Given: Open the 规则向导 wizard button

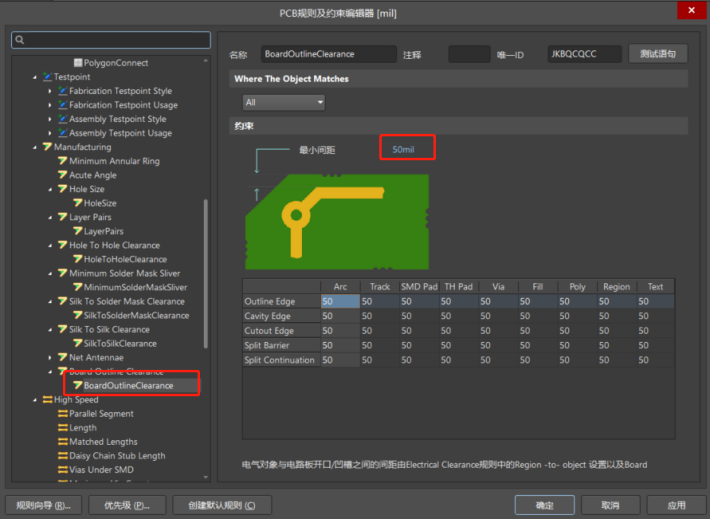Looking at the screenshot, I should (x=43, y=505).
